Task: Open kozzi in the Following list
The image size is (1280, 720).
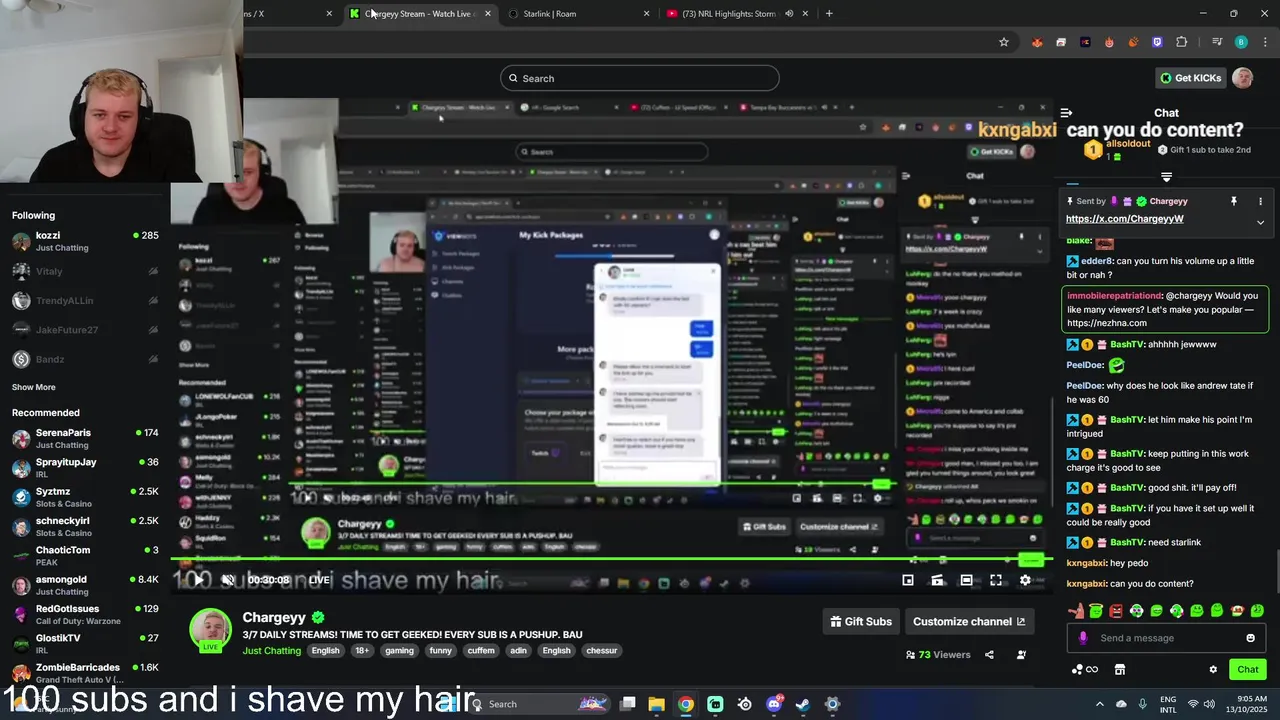Action: [x=85, y=241]
